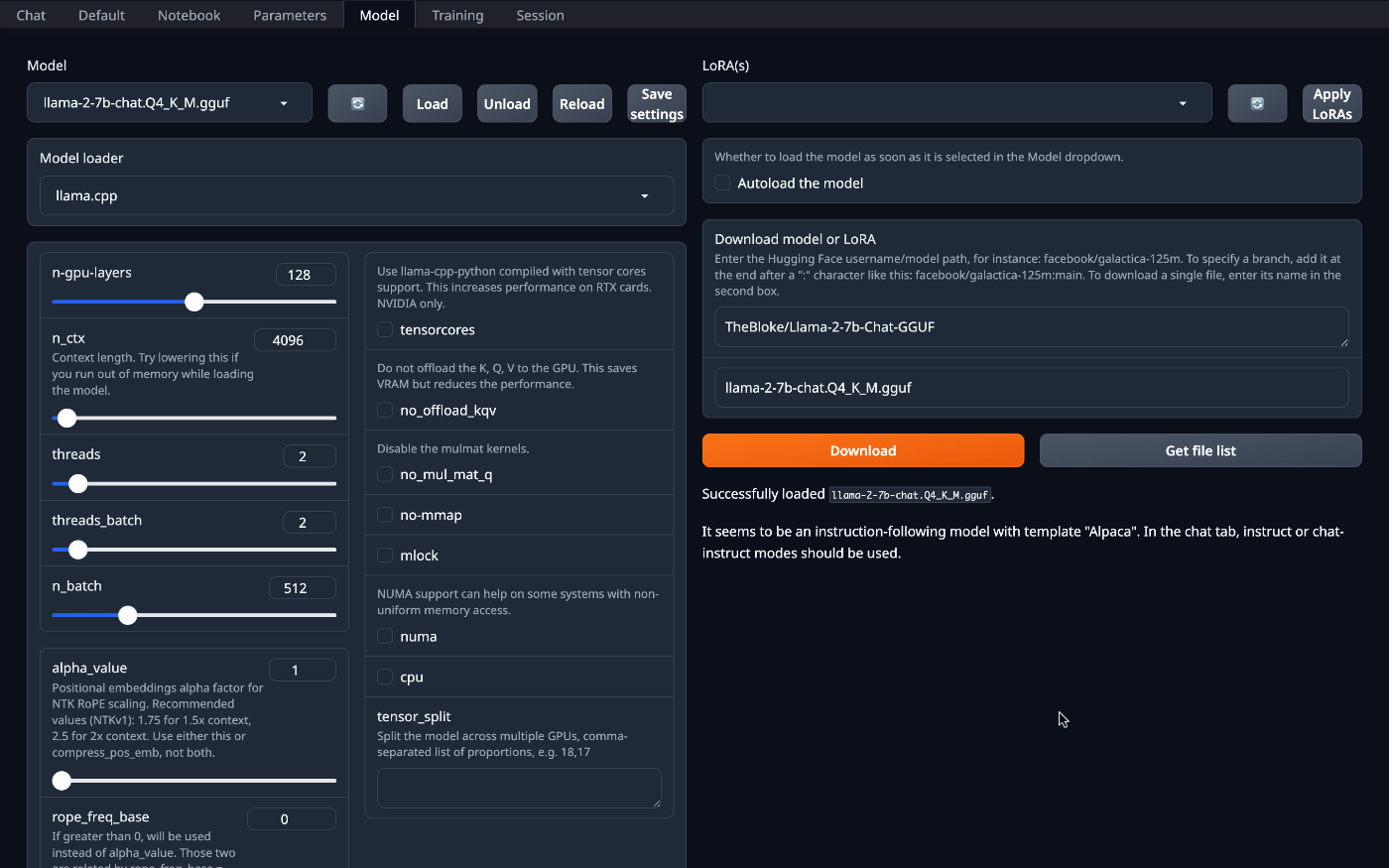The image size is (1389, 868).
Task: Click the threads_batch slider handle
Action: (x=78, y=549)
